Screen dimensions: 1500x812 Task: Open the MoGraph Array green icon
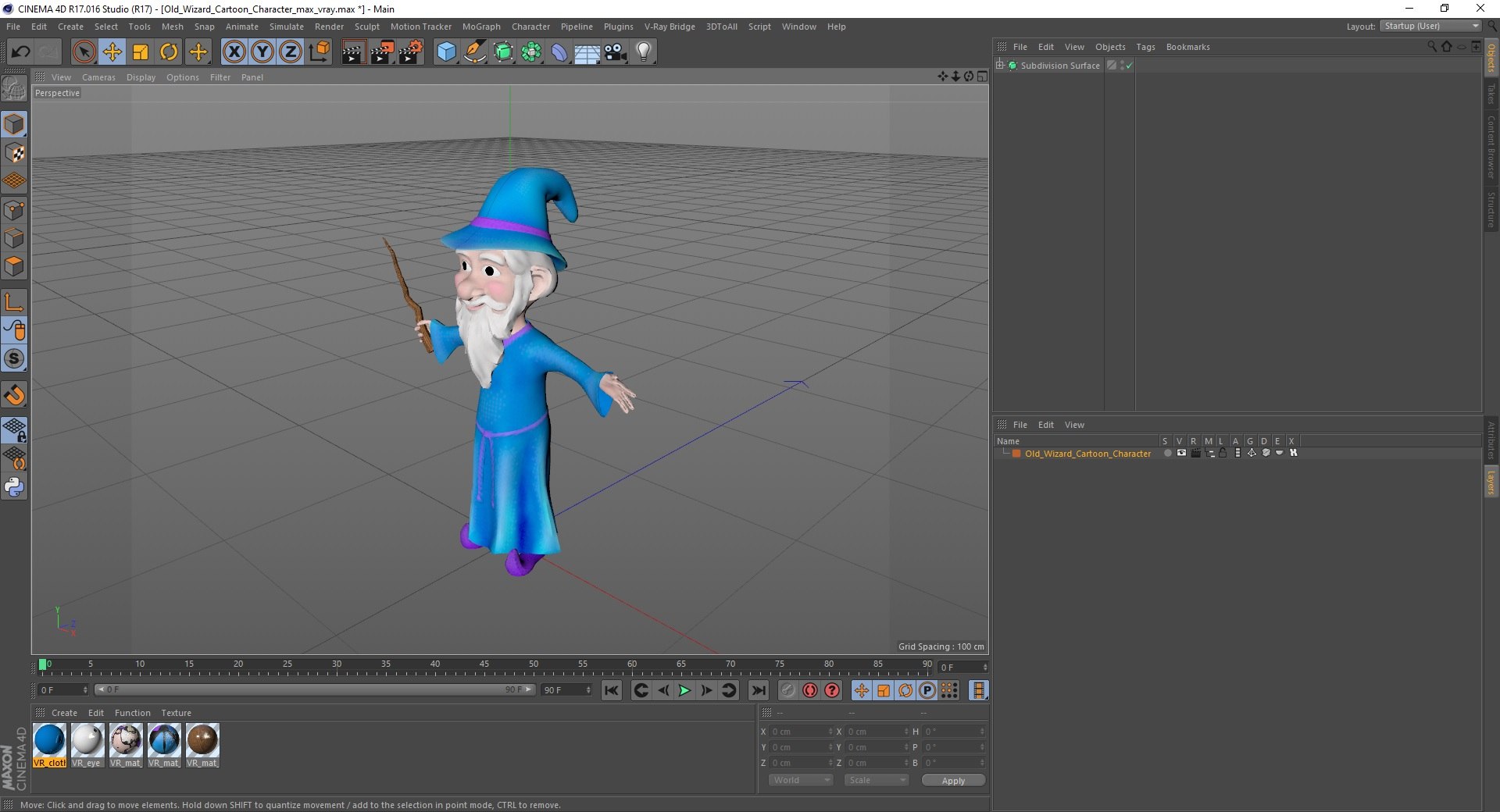[x=531, y=52]
